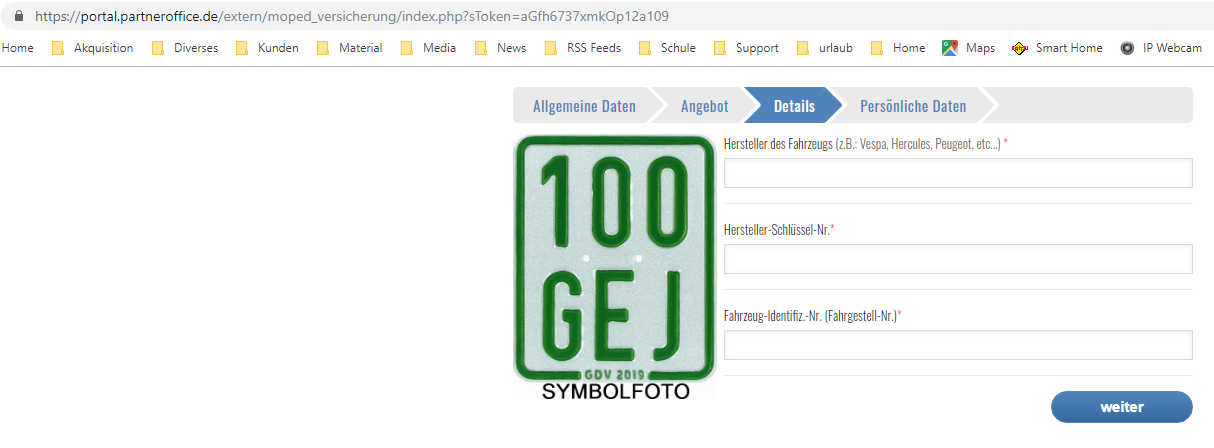The height and width of the screenshot is (448, 1214).
Task: Open the Diverses bookmarks folder
Action: pos(185,48)
